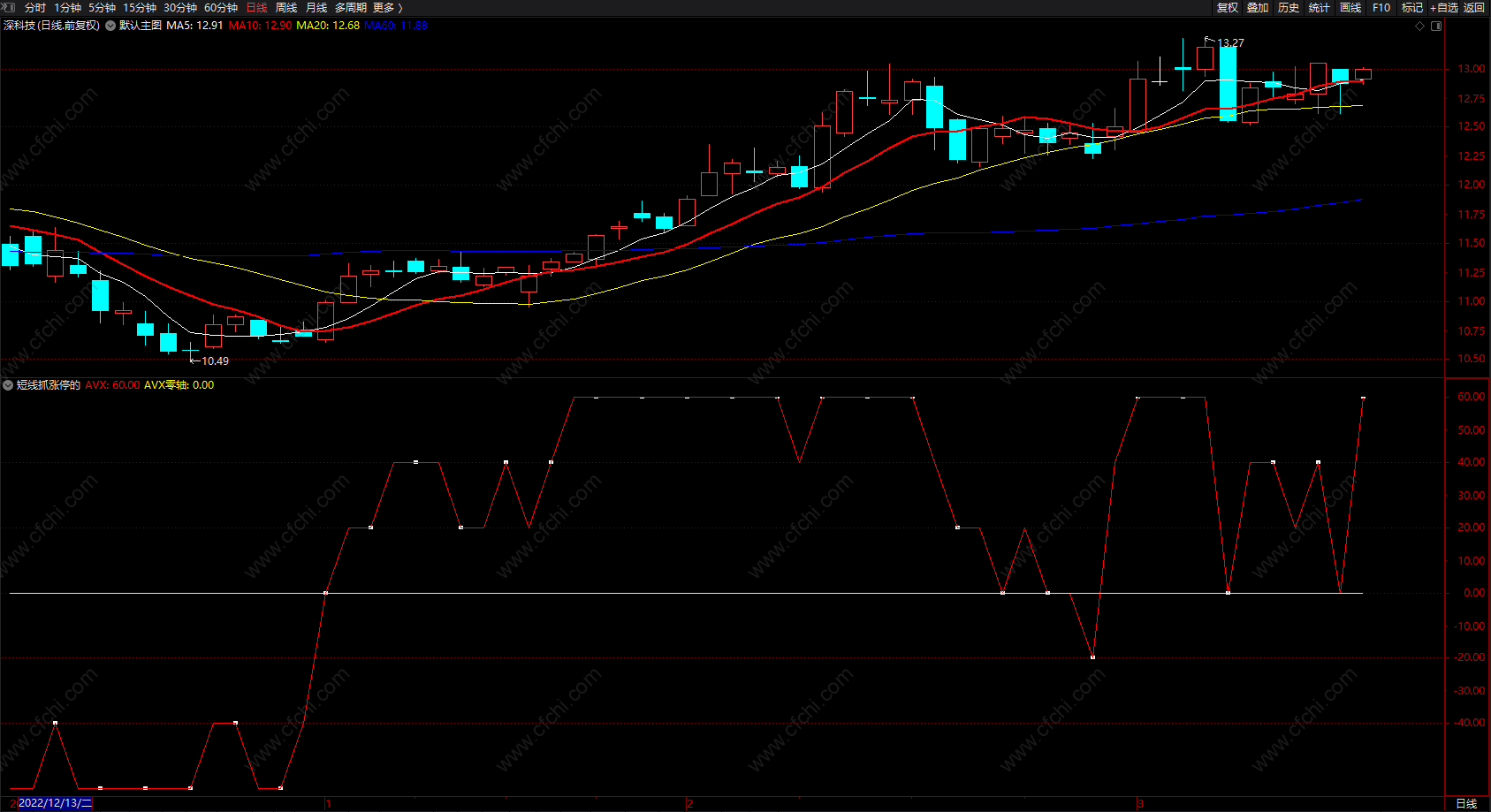Click the panel collapse icon at top-left corner

pos(9,7)
